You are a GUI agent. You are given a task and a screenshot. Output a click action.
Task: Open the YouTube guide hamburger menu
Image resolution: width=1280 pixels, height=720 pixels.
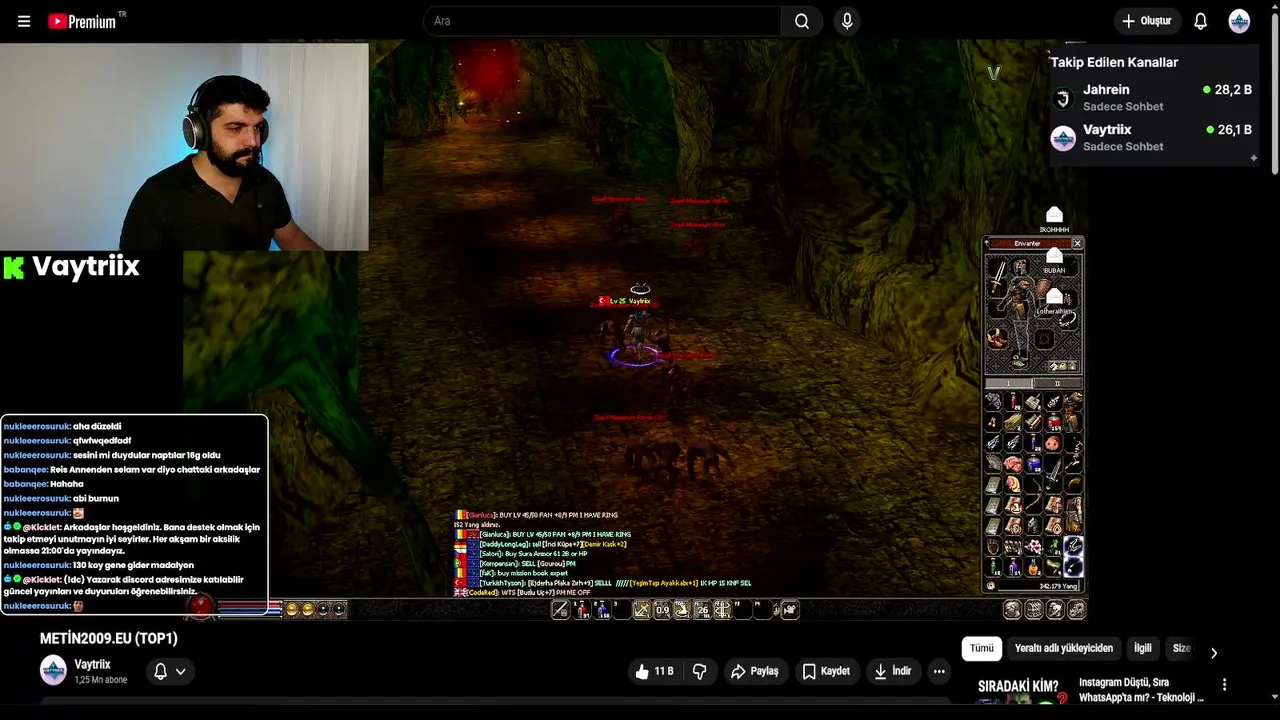point(24,21)
